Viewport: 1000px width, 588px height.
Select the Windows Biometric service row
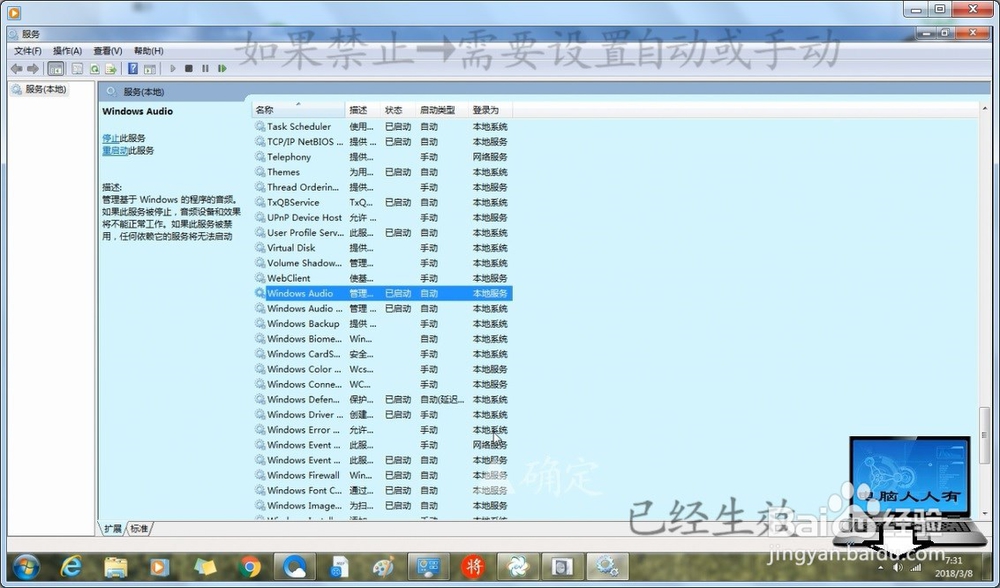tap(382, 339)
